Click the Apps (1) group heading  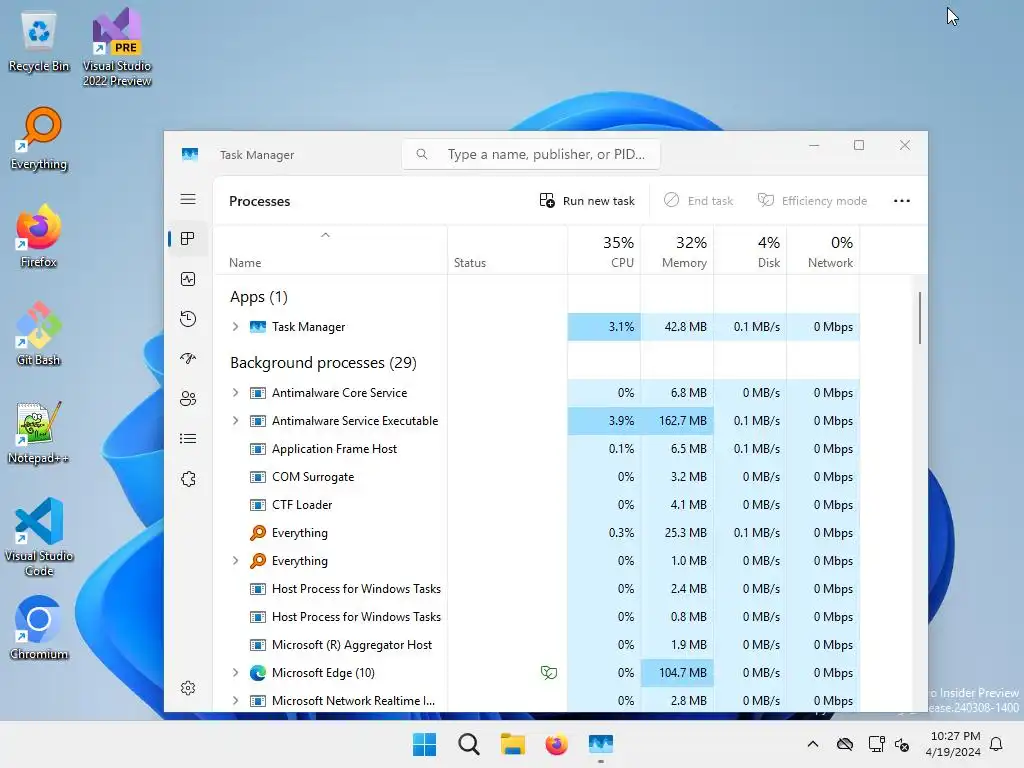259,297
